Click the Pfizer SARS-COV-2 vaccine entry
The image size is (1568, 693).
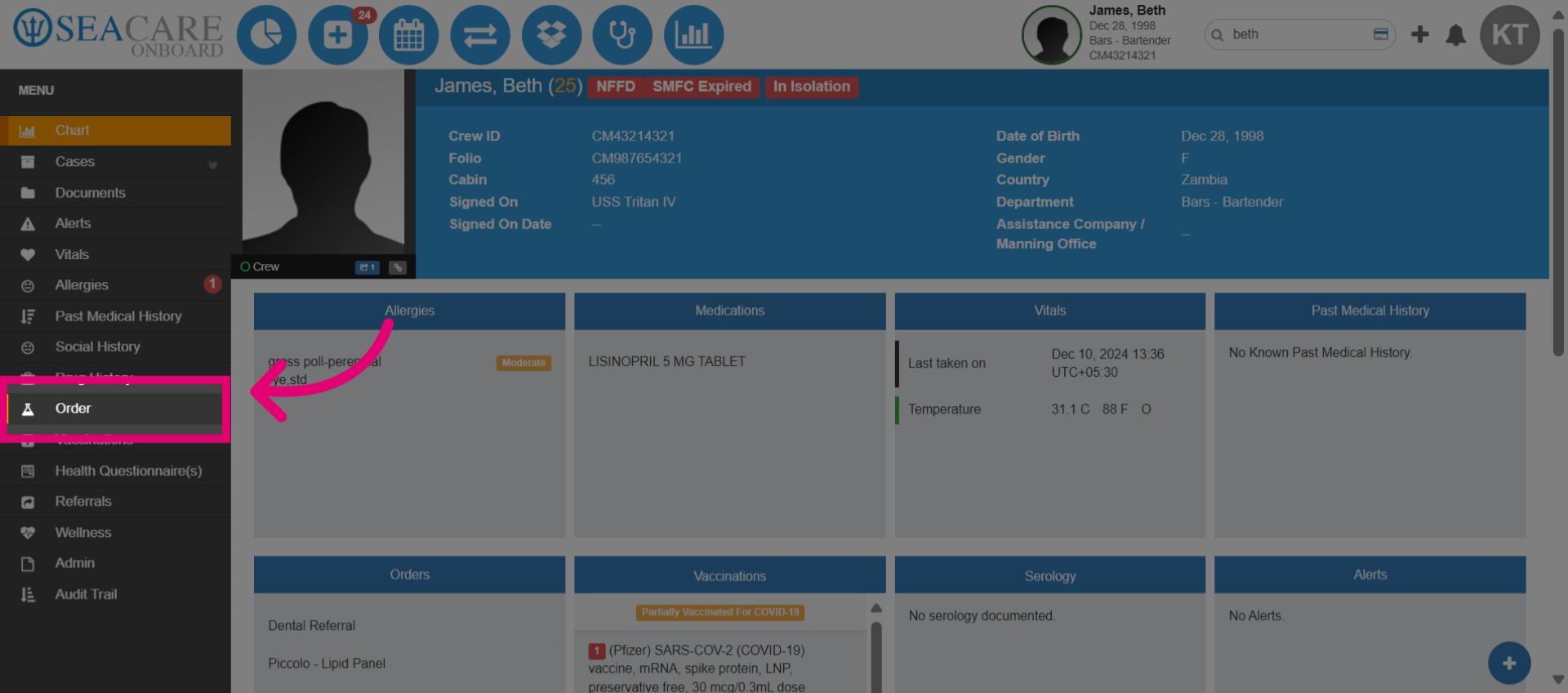pyautogui.click(x=697, y=668)
